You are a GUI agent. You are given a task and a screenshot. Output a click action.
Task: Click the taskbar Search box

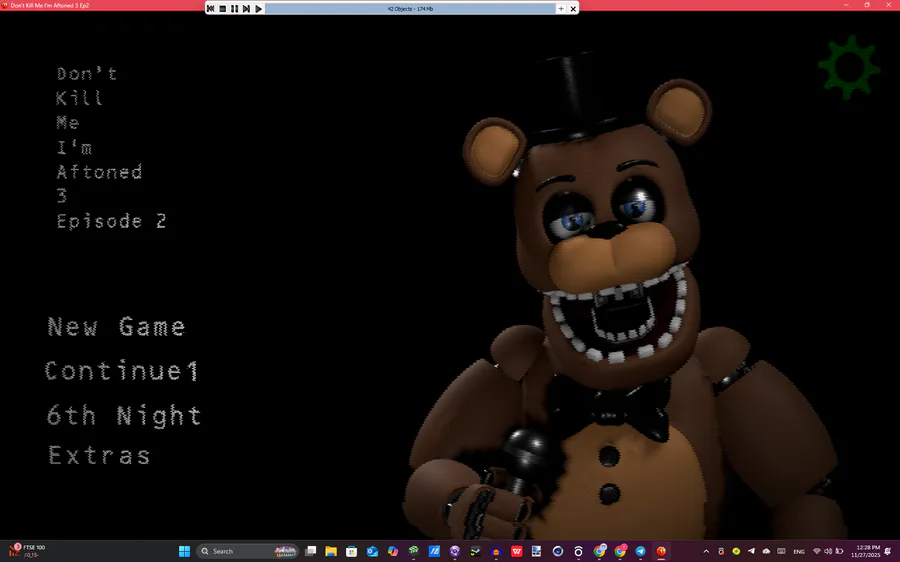click(x=247, y=551)
